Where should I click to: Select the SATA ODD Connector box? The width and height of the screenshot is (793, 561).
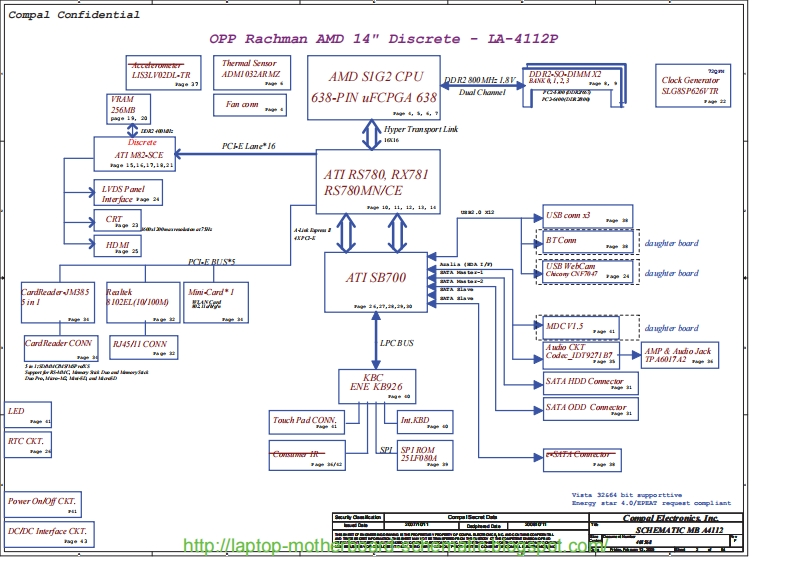589,409
